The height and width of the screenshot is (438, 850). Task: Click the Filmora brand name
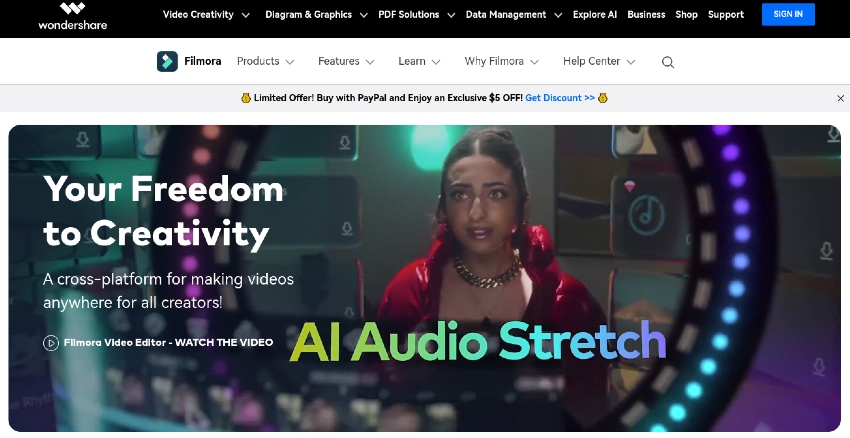coord(203,61)
